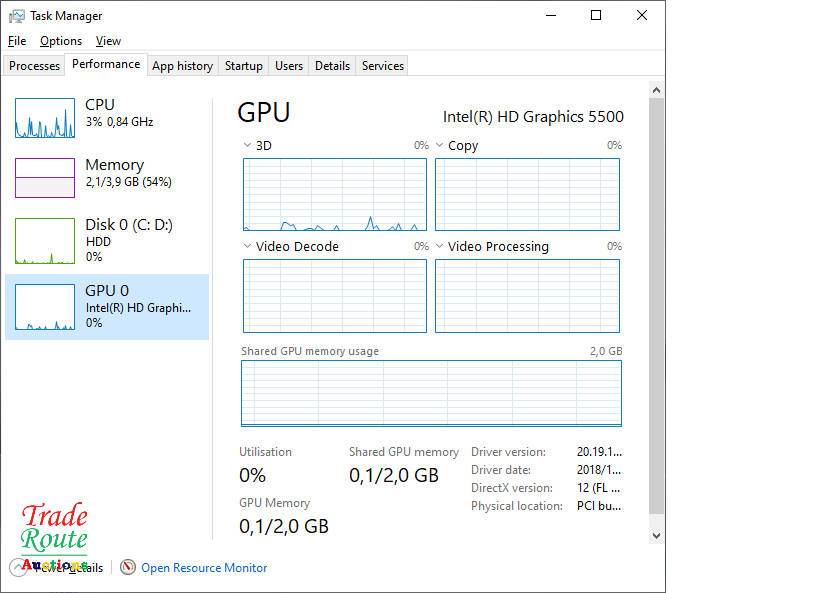Screen dimensions: 819x593
Task: Select the CPU usage graph thumbnail
Action: [45, 118]
